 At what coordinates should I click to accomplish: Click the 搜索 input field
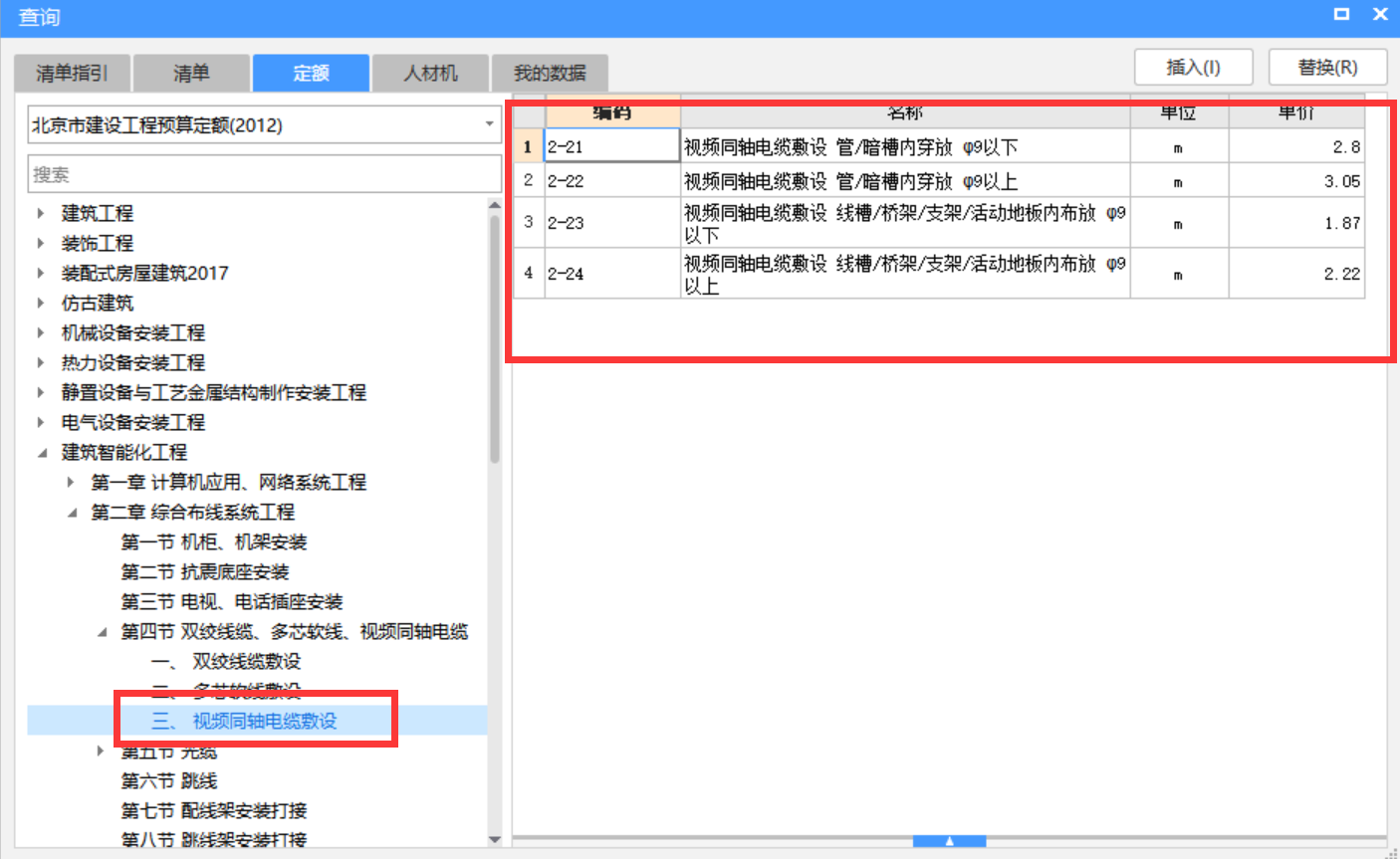[265, 174]
